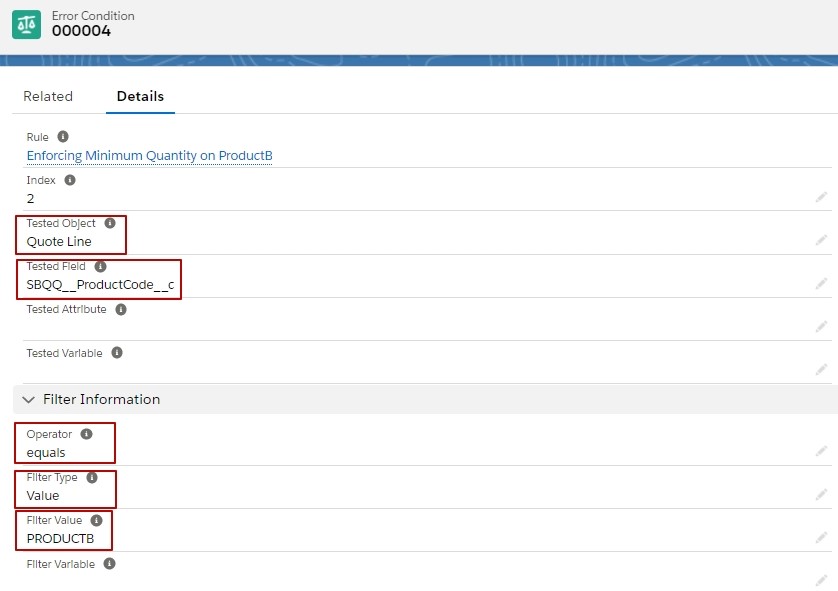Edit Filter Value with the pencil icon
This screenshot has height=591, width=838.
coord(821,538)
